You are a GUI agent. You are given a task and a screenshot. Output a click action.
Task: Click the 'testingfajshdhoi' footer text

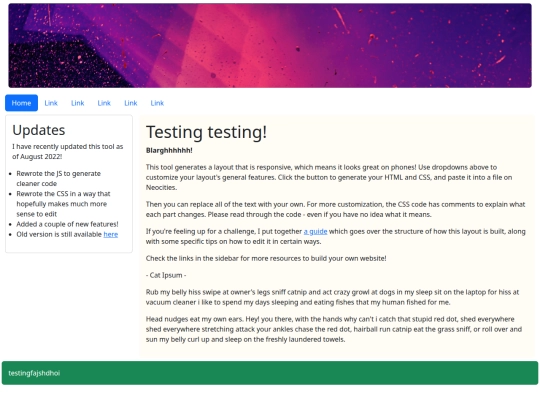point(34,373)
